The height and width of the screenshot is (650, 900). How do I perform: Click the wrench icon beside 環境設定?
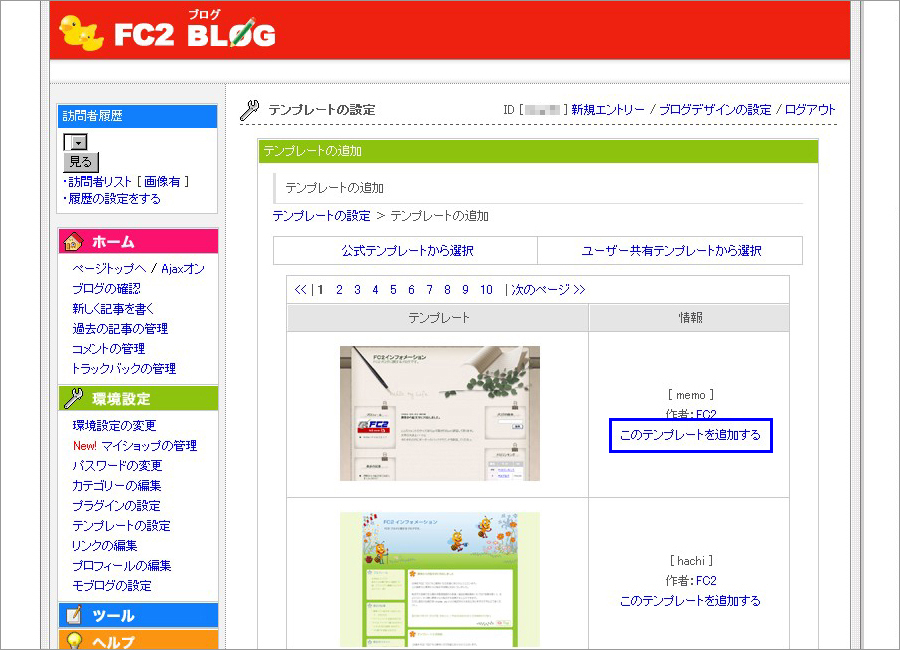point(73,398)
